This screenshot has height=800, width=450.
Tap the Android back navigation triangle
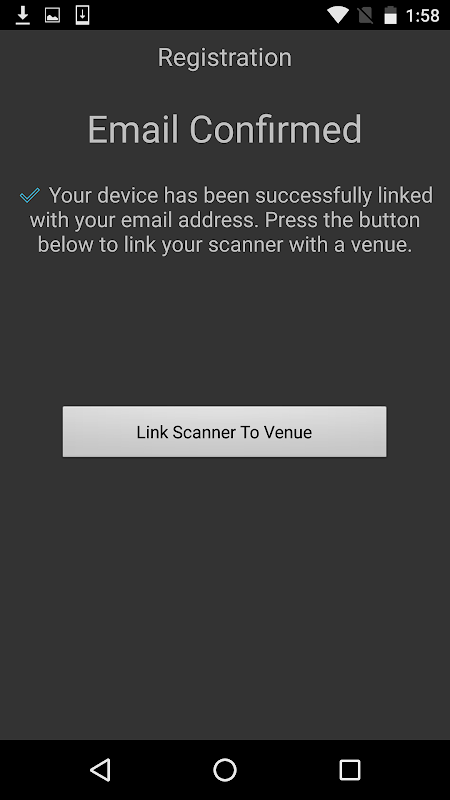point(100,769)
